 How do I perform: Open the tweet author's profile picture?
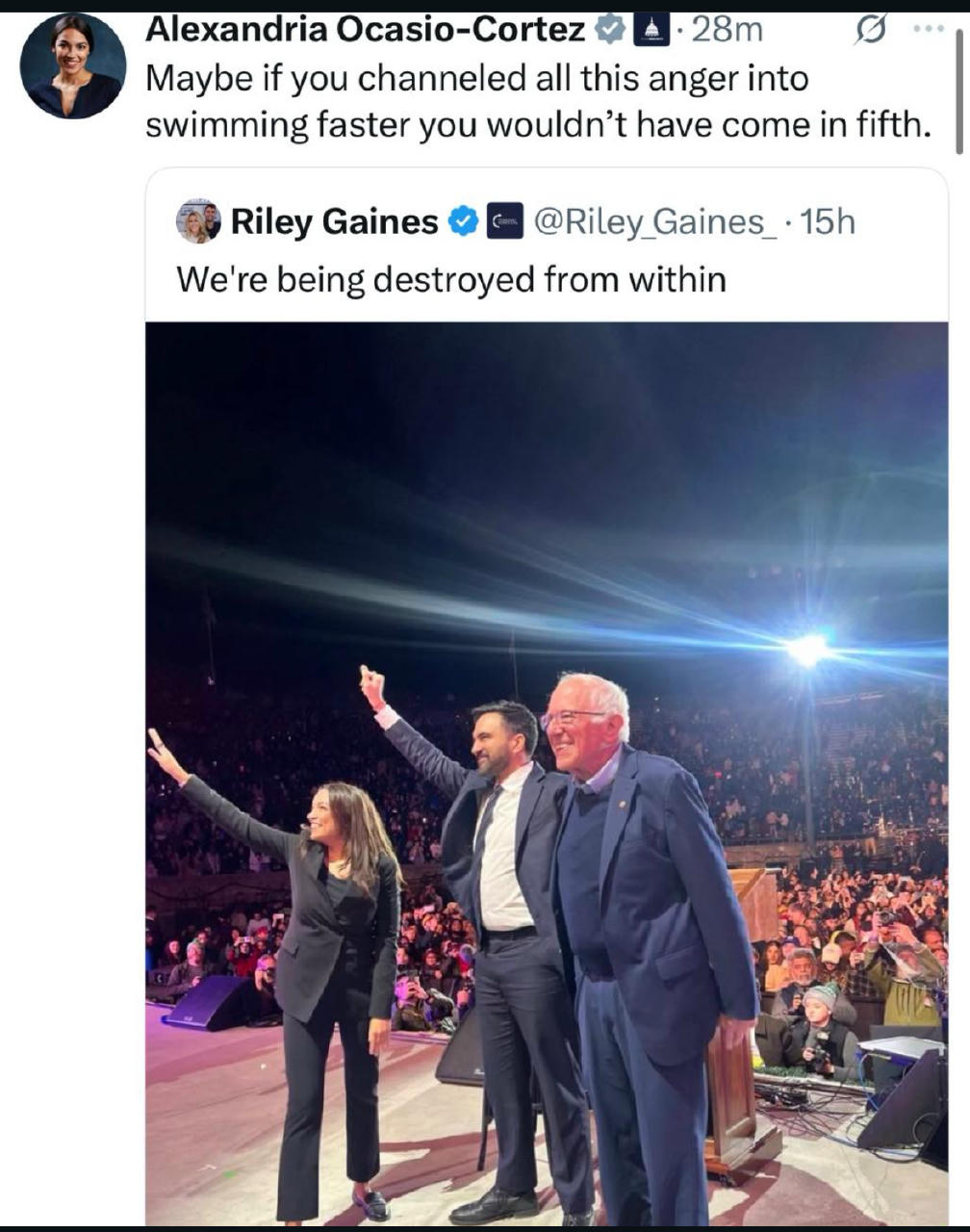click(72, 65)
